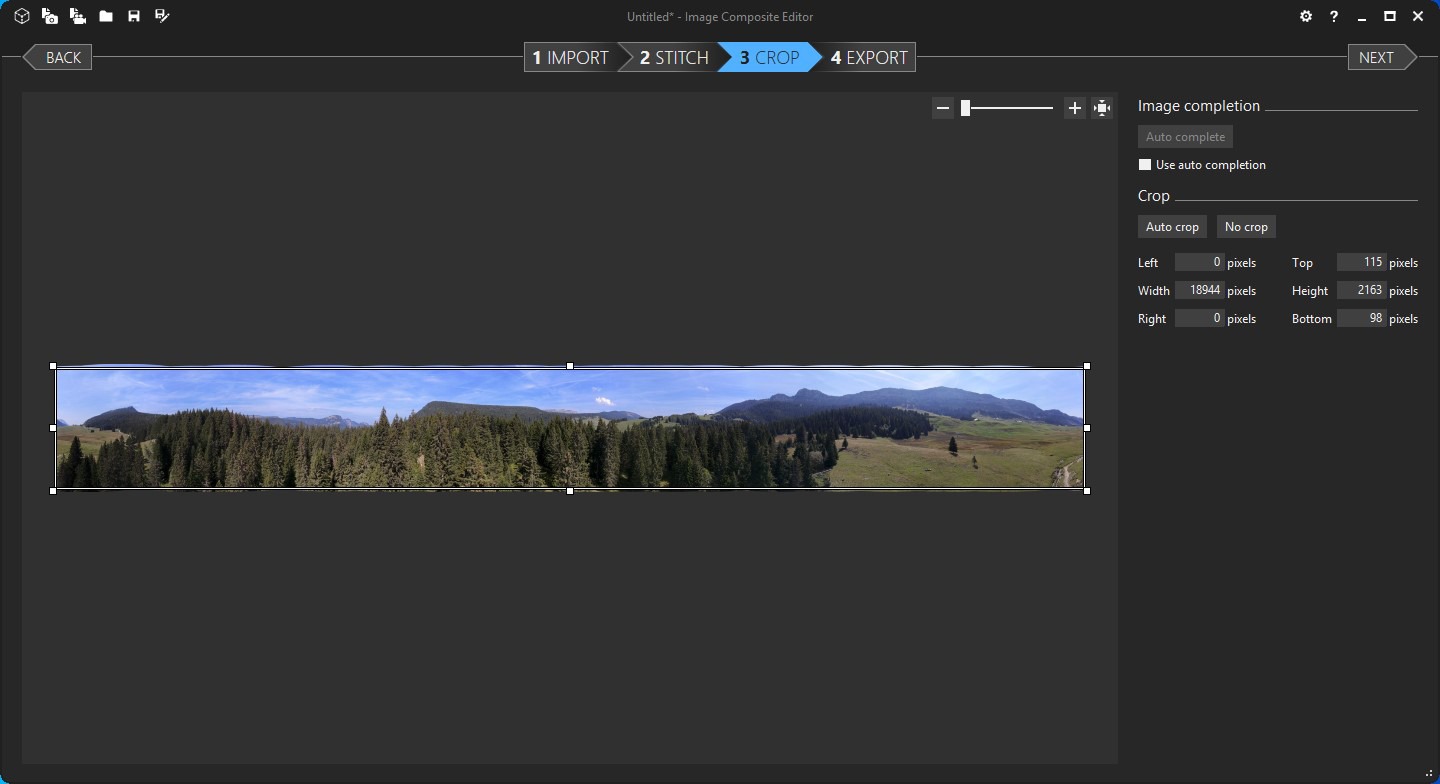The height and width of the screenshot is (784, 1440).
Task: Click the Image Composite Editor cube logo icon
Action: click(x=21, y=17)
